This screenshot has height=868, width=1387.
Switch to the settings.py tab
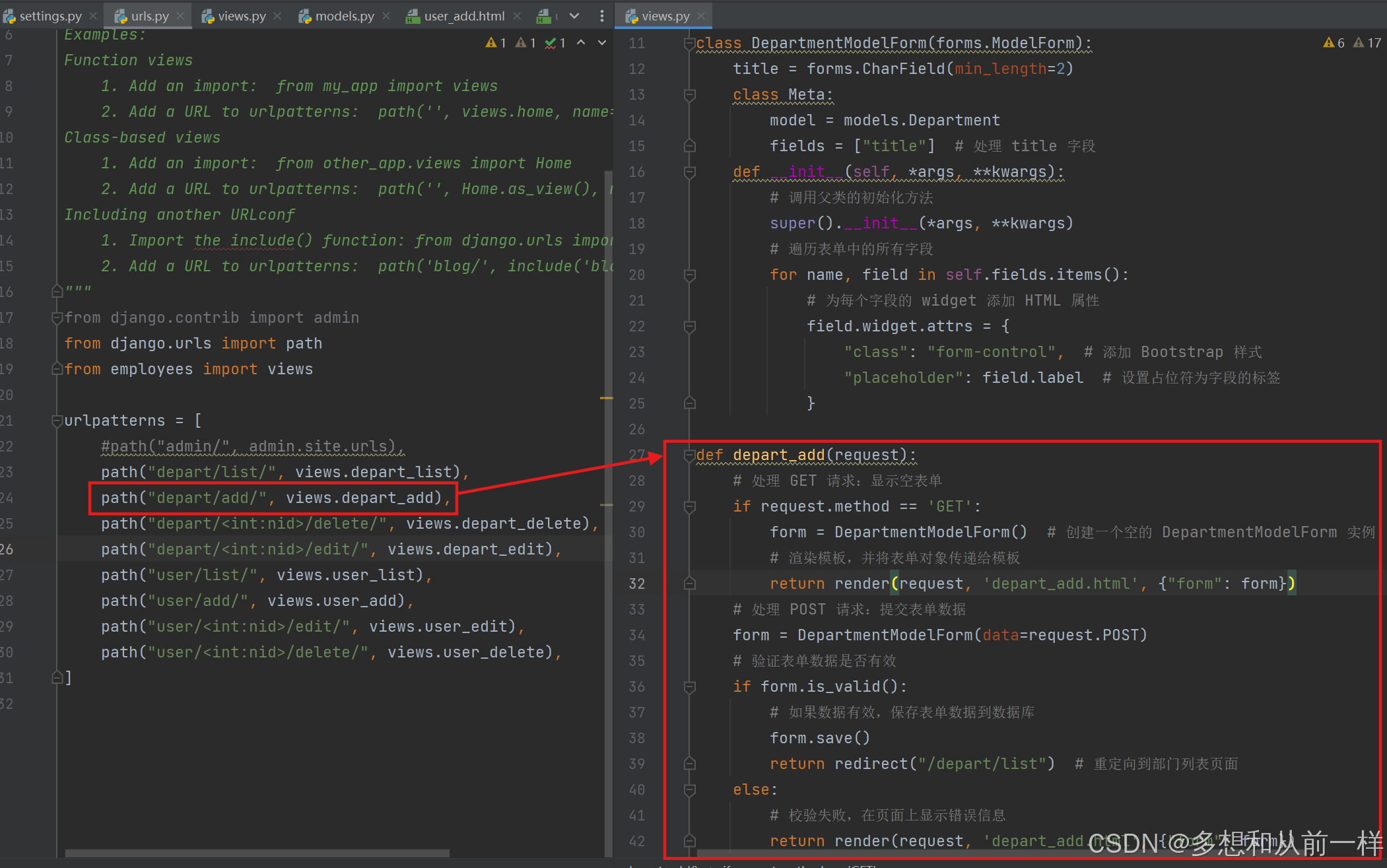click(50, 16)
